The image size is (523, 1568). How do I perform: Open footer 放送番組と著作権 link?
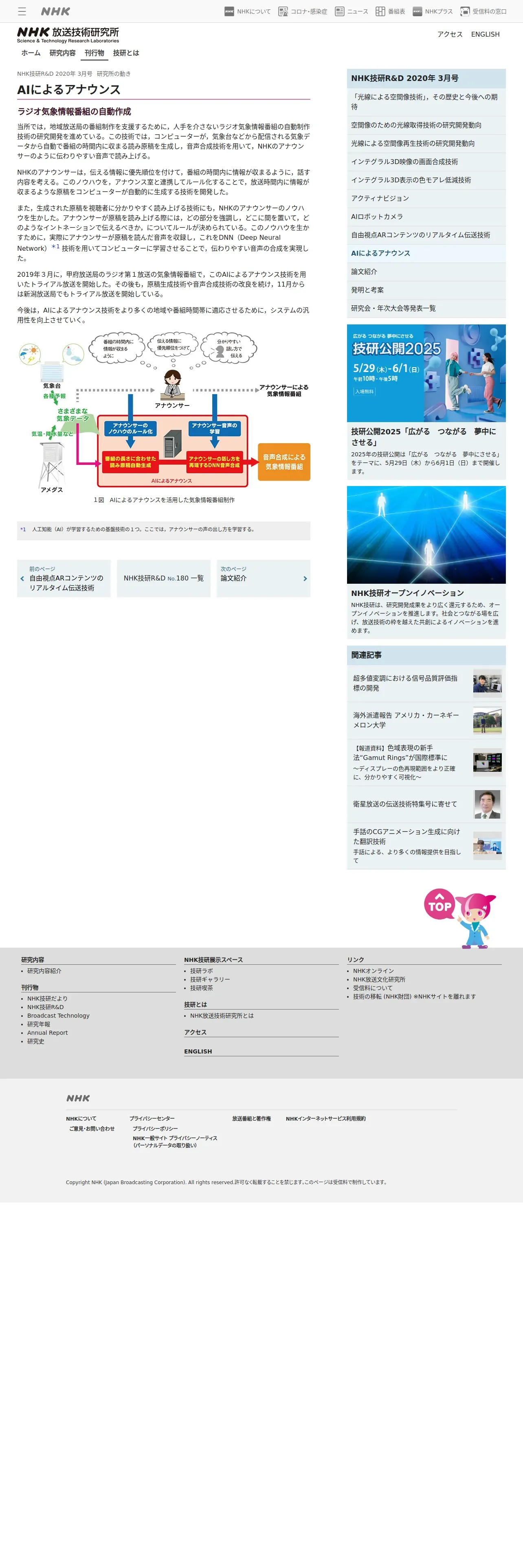click(x=251, y=1118)
